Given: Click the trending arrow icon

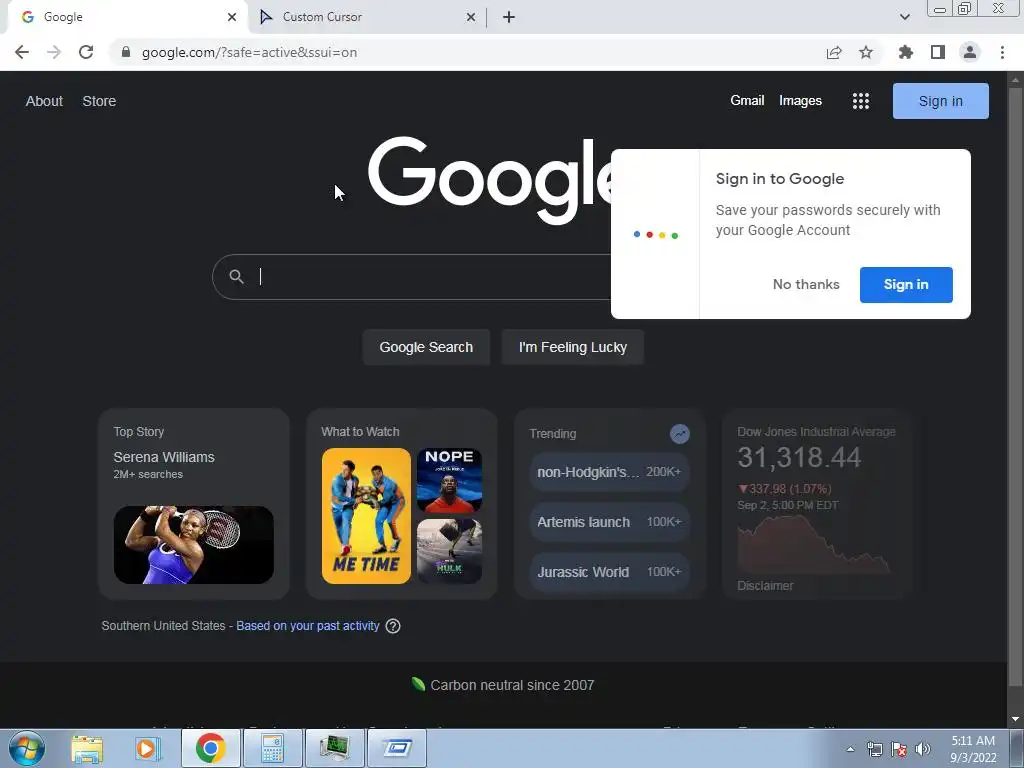Looking at the screenshot, I should [x=679, y=434].
